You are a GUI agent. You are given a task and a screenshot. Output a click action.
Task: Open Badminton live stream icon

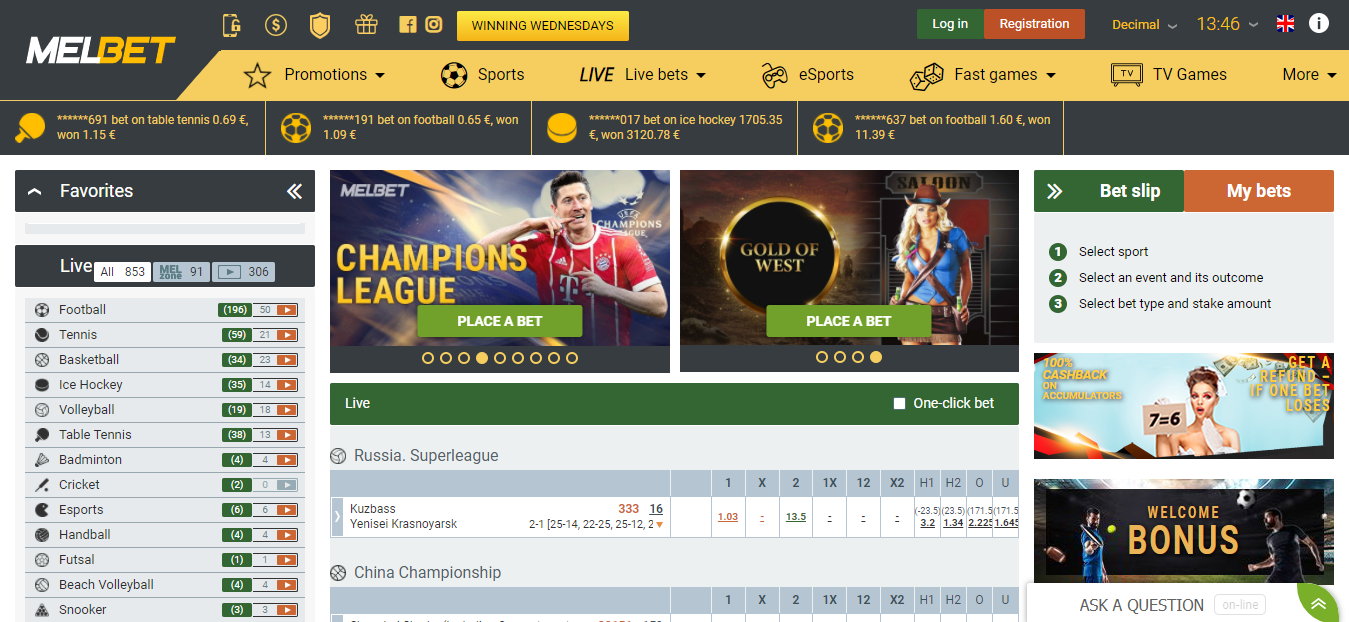(x=288, y=460)
